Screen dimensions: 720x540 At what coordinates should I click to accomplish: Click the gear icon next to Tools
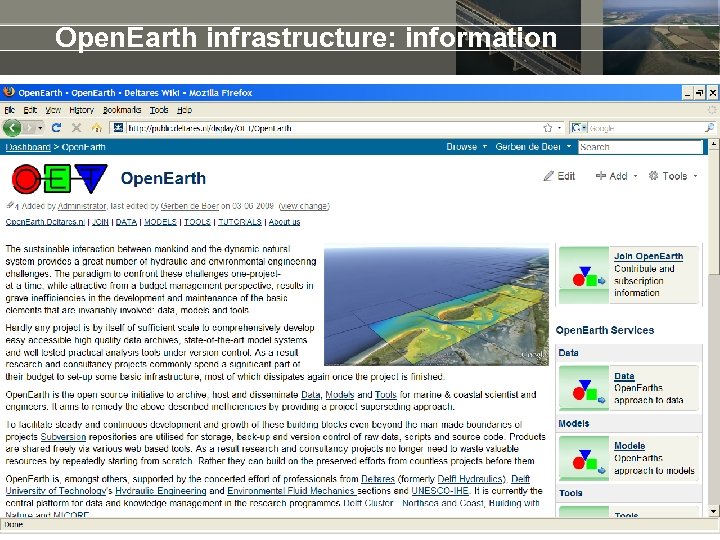pos(653,176)
